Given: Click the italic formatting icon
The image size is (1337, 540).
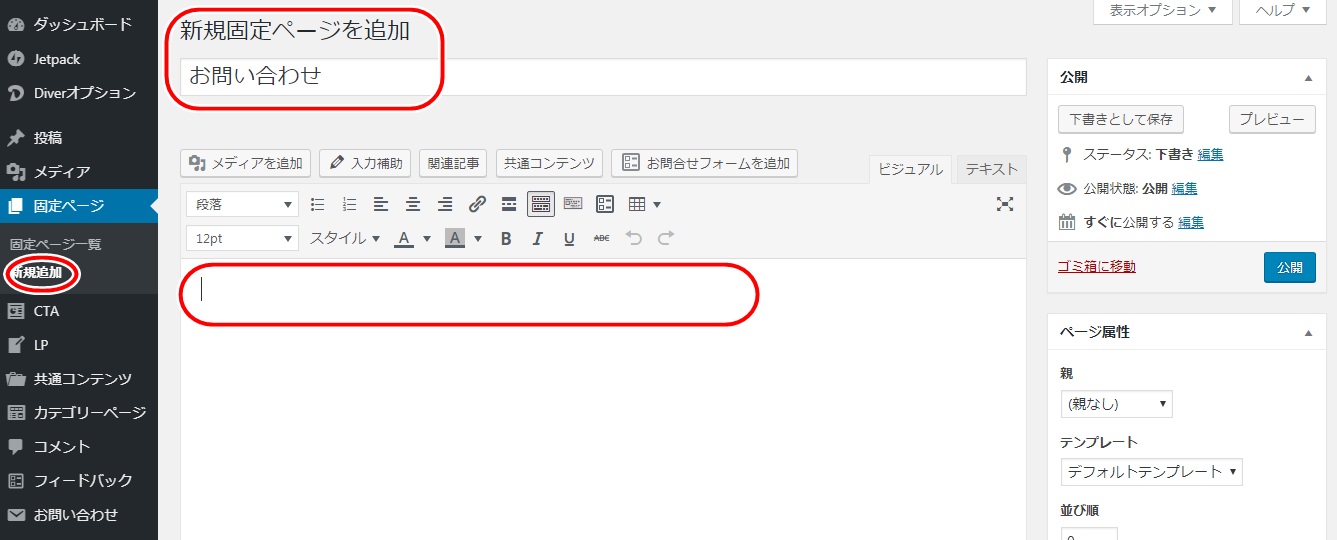Looking at the screenshot, I should [x=537, y=238].
